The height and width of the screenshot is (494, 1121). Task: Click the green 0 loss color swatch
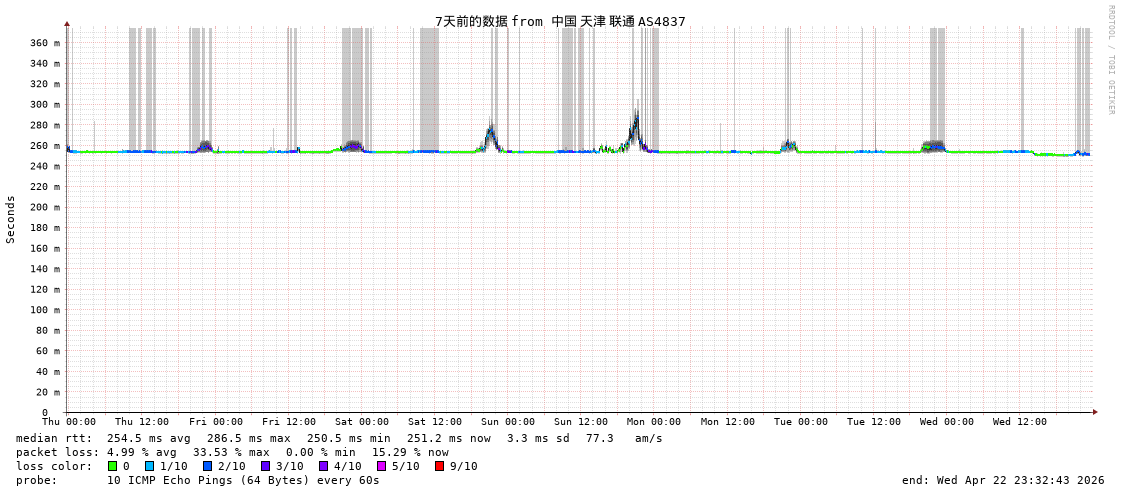click(112, 466)
